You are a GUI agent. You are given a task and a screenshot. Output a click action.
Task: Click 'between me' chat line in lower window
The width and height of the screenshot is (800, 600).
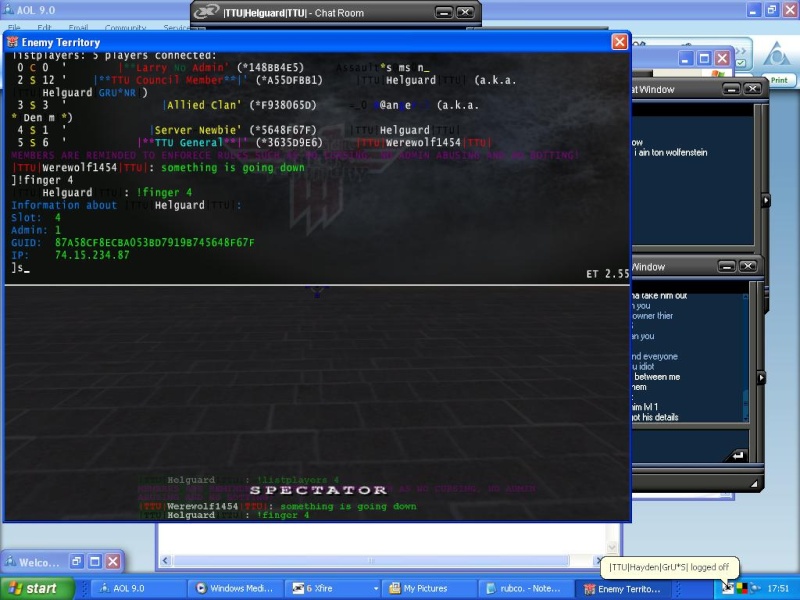point(657,377)
